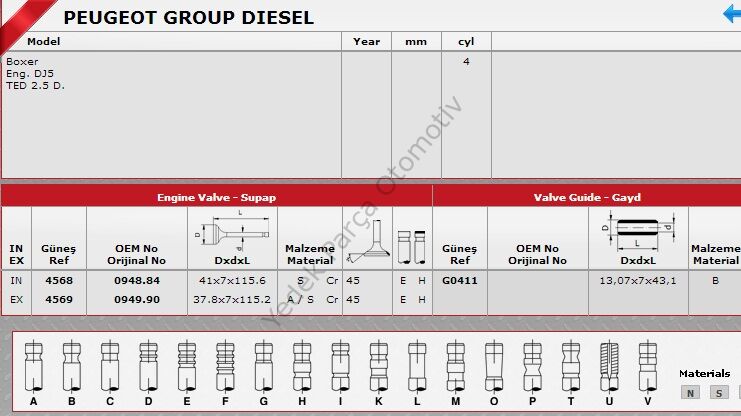Select valve stem type K diagram
This screenshot has height=416, width=741.
coord(379,366)
